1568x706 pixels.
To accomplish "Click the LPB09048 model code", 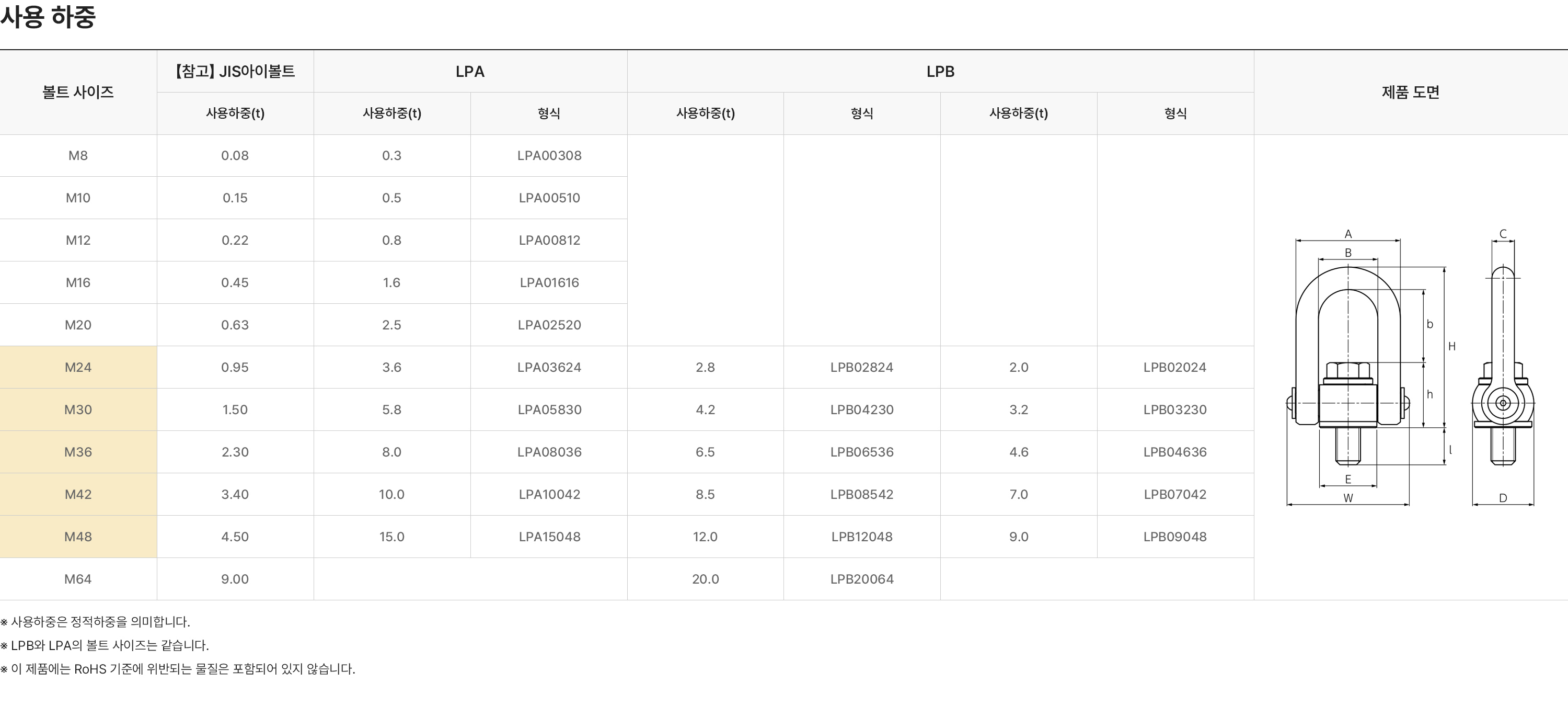I will point(1175,537).
